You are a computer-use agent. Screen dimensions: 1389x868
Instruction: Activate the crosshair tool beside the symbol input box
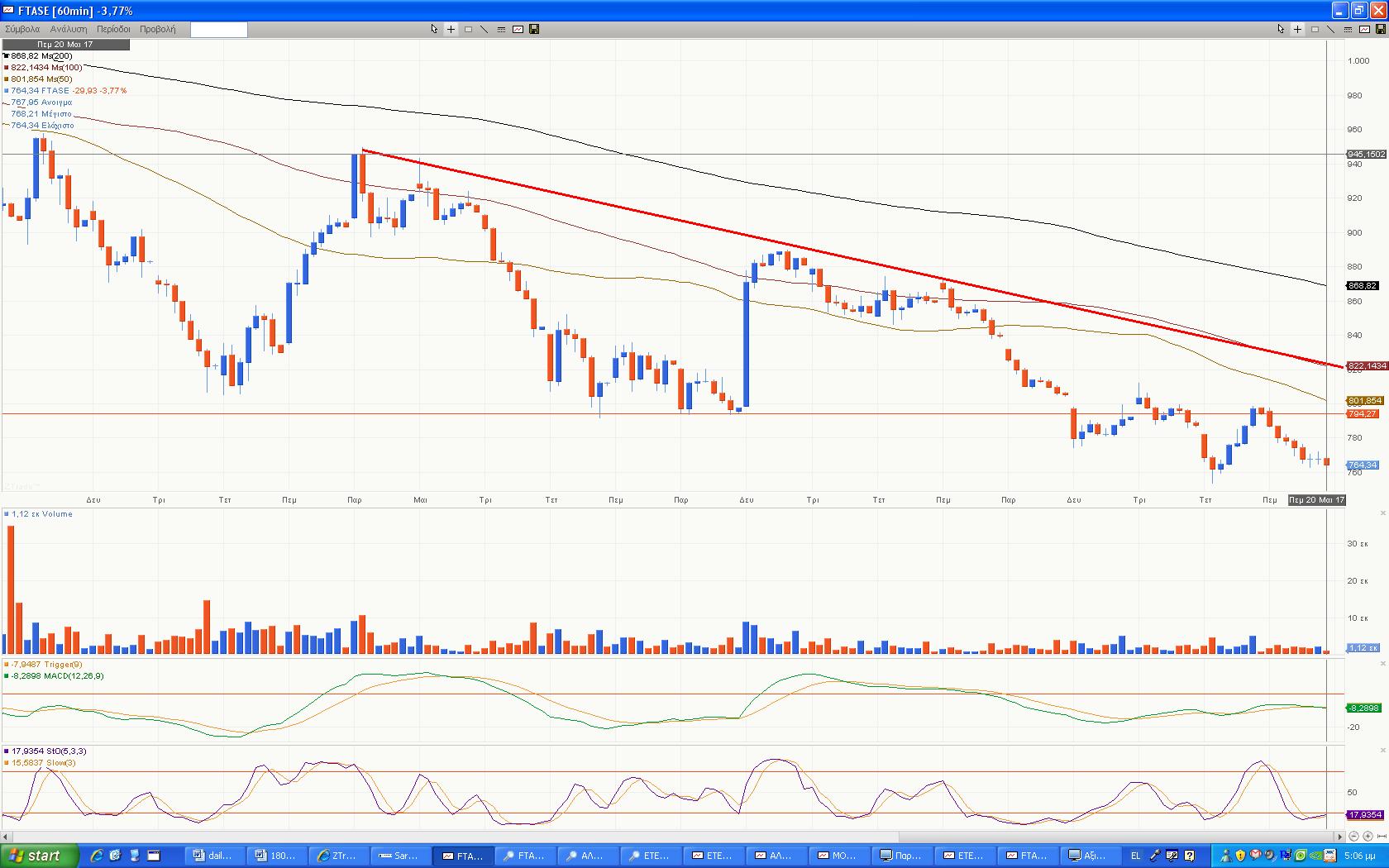[x=451, y=29]
